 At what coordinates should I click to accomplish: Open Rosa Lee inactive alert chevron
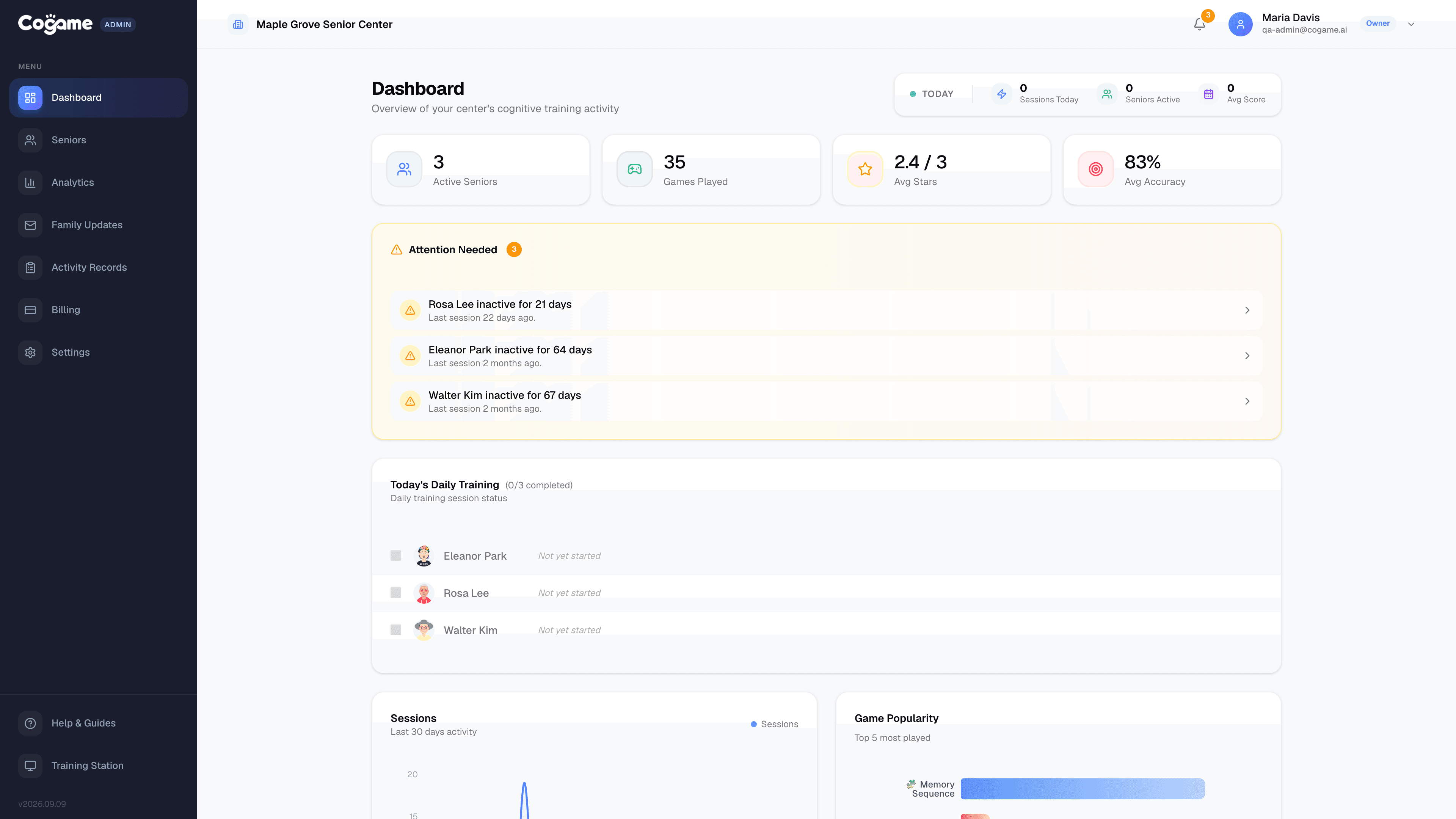1247,310
